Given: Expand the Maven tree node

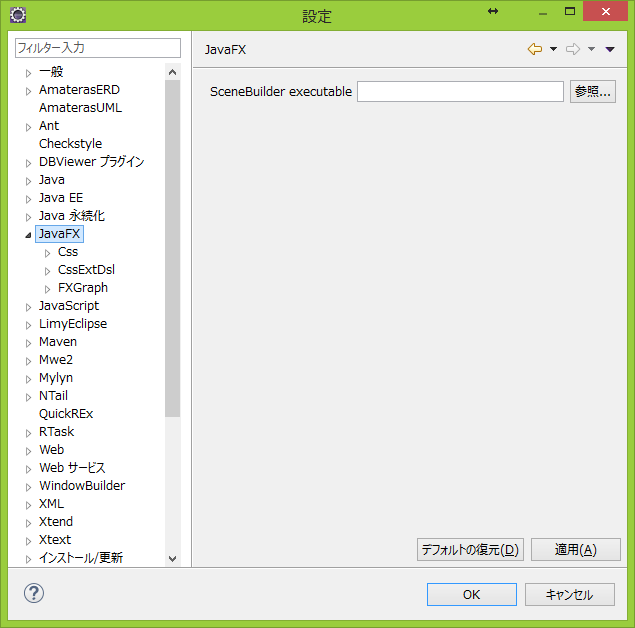Looking at the screenshot, I should tap(28, 343).
